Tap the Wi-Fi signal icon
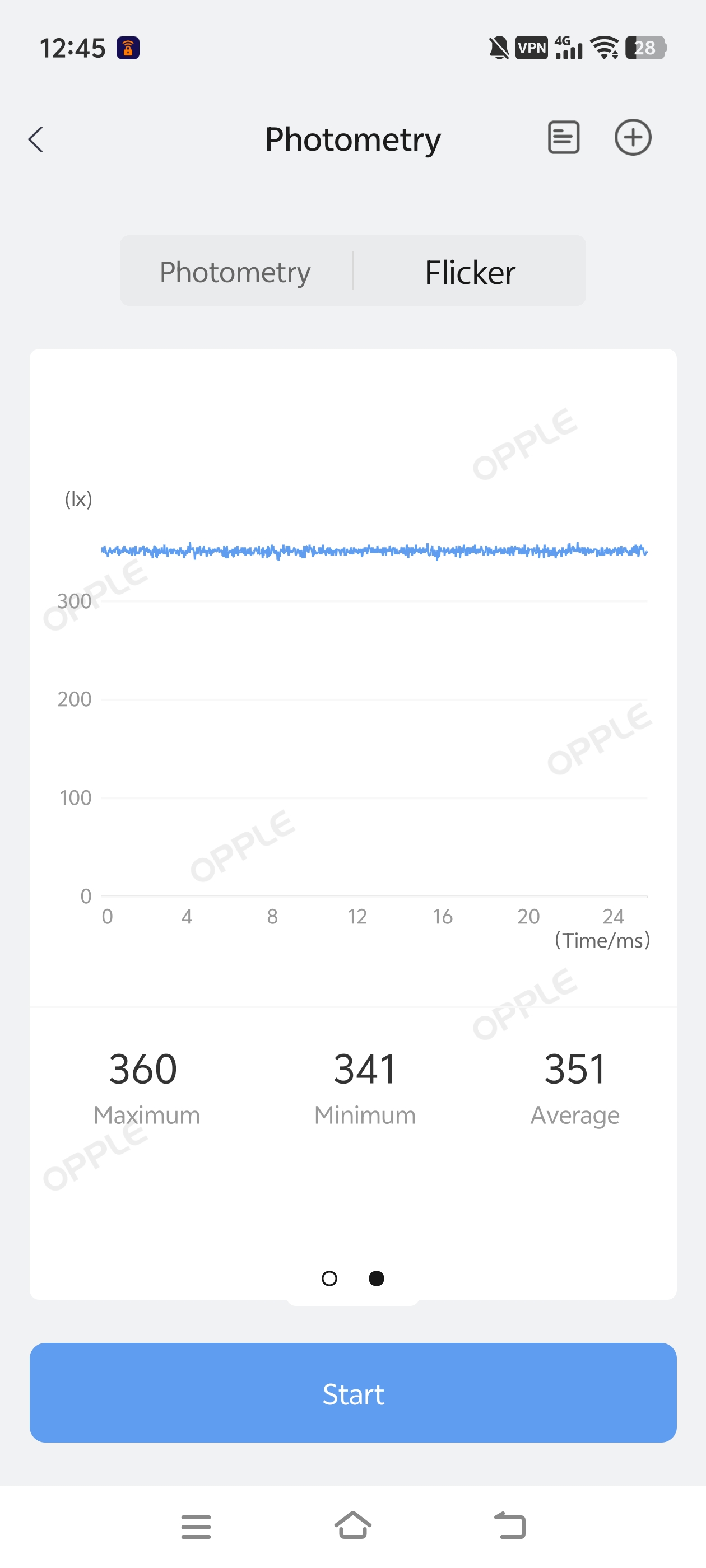 point(605,48)
